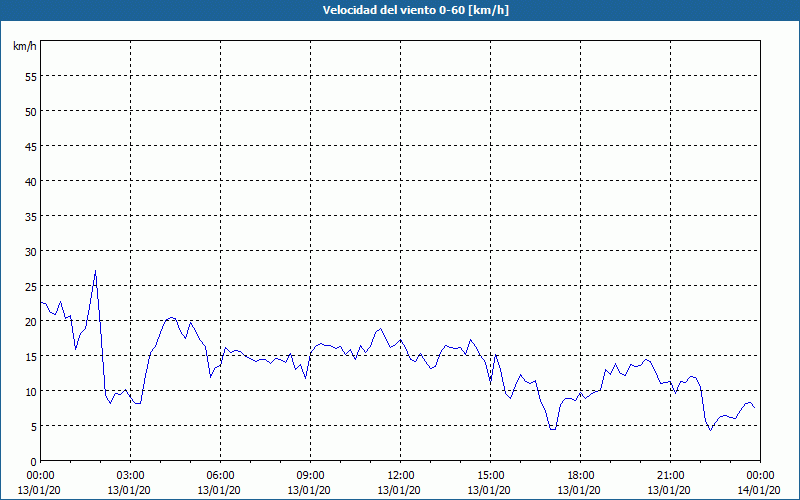Click the highest wind speed peak near 27 km/h
This screenshot has height=500, width=800.
(95, 271)
